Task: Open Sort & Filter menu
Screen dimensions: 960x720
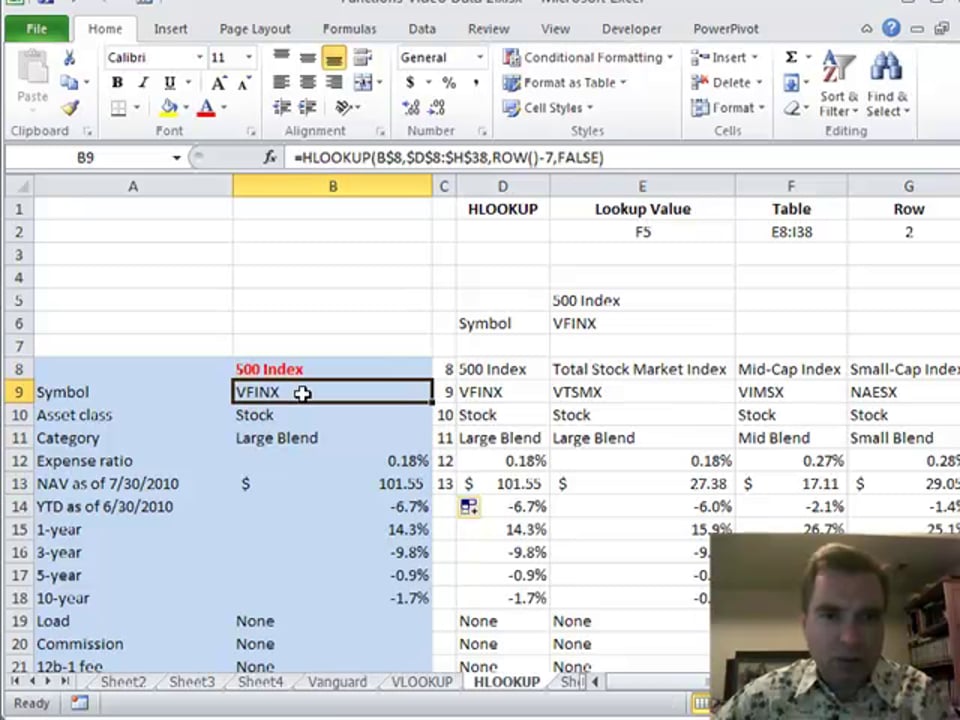Action: pos(838,84)
